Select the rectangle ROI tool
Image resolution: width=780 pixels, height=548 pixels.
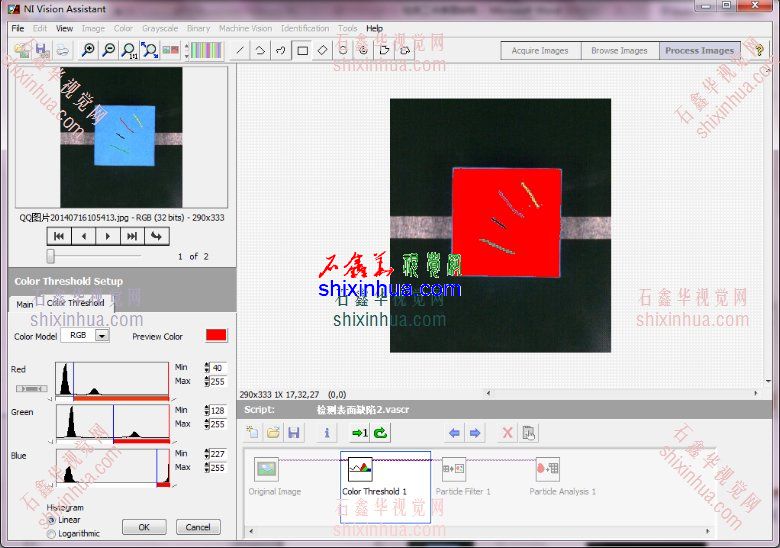click(x=302, y=50)
